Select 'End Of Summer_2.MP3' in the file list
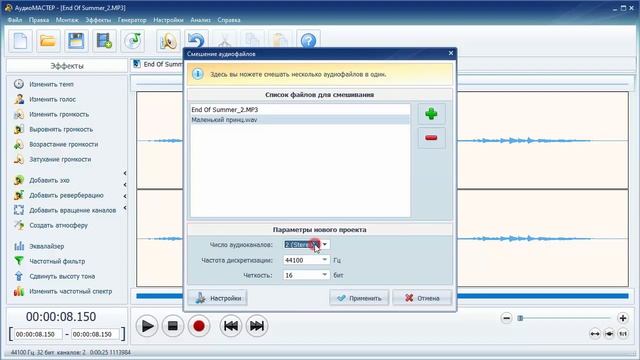Image resolution: width=640 pixels, height=360 pixels. 300,110
